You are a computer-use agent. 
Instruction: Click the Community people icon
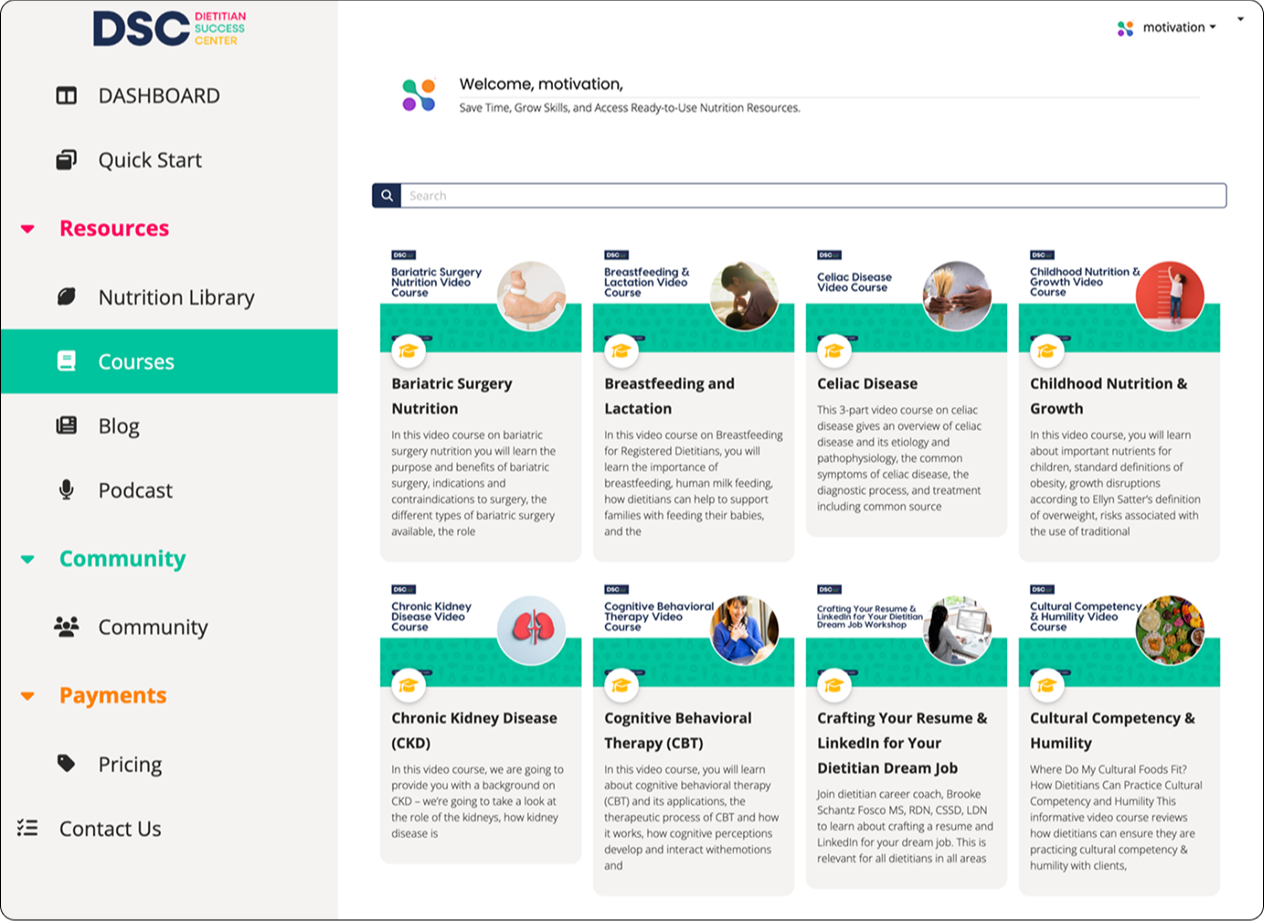tap(68, 626)
